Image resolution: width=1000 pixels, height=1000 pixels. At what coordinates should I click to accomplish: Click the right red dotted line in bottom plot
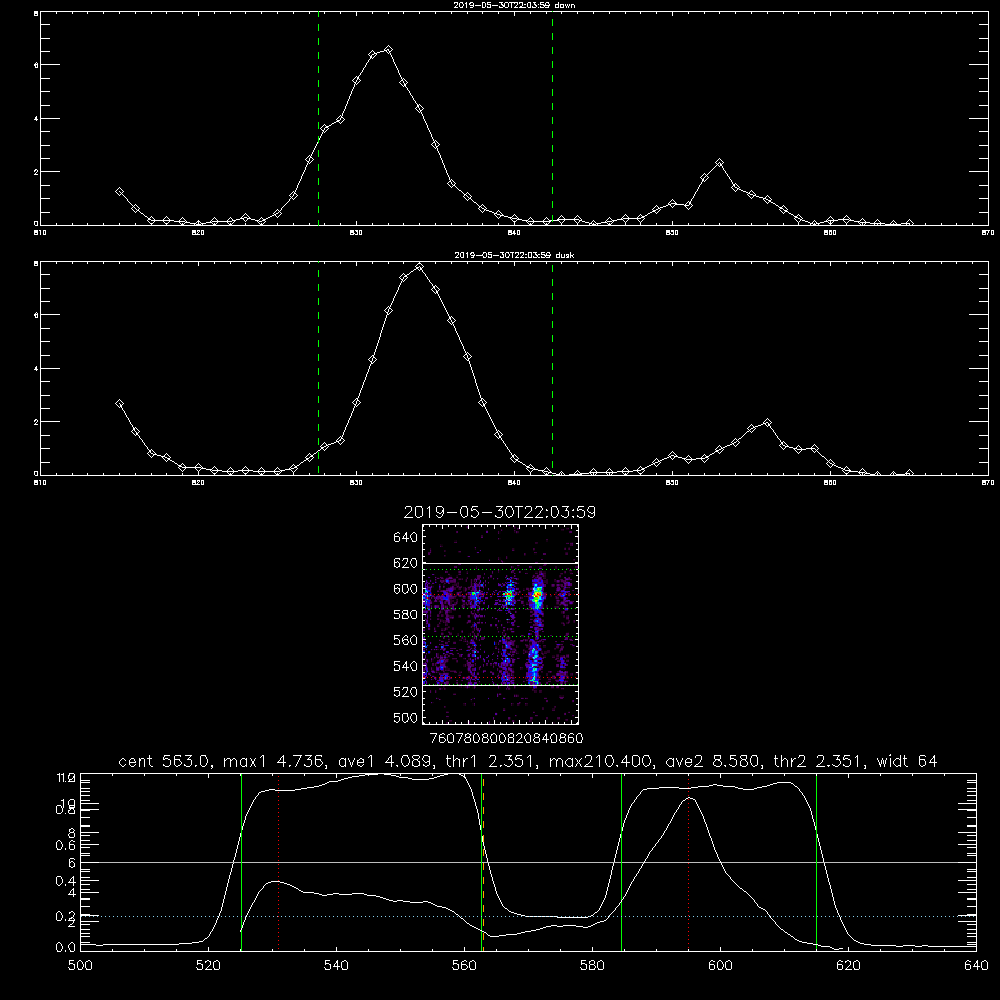point(688,861)
